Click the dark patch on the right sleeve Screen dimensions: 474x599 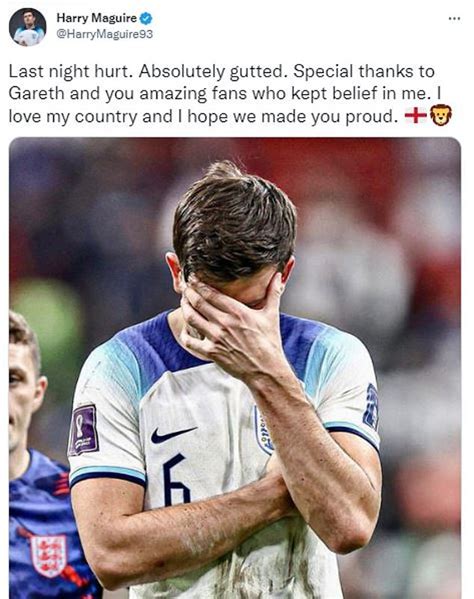click(x=370, y=407)
